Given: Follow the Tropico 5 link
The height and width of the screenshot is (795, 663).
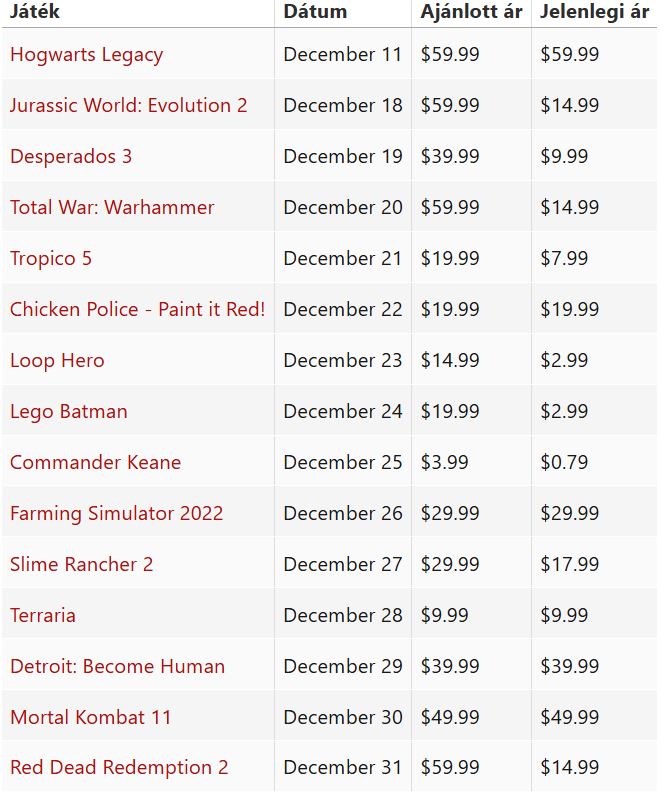Looking at the screenshot, I should (51, 259).
